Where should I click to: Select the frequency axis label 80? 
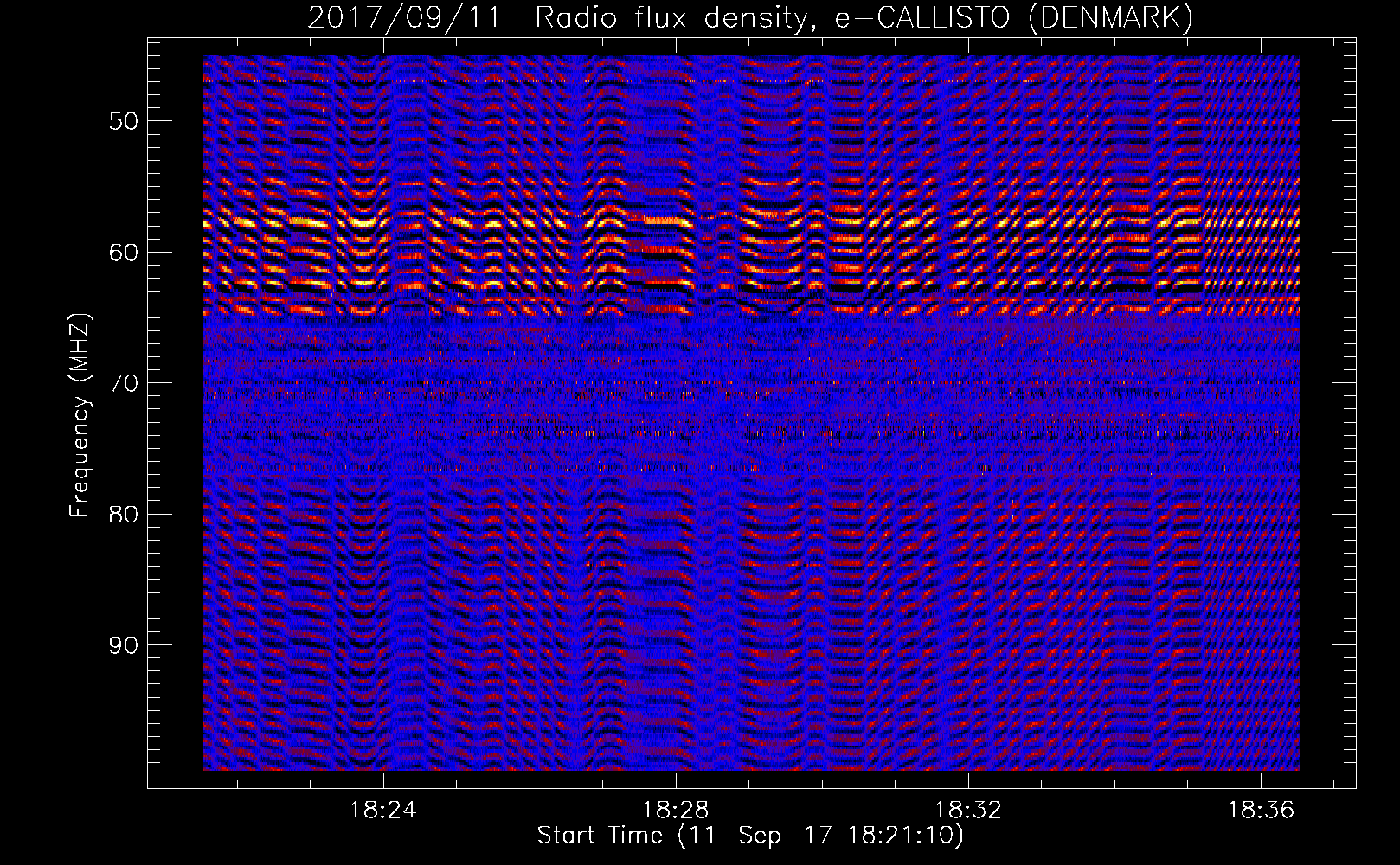pyautogui.click(x=124, y=515)
